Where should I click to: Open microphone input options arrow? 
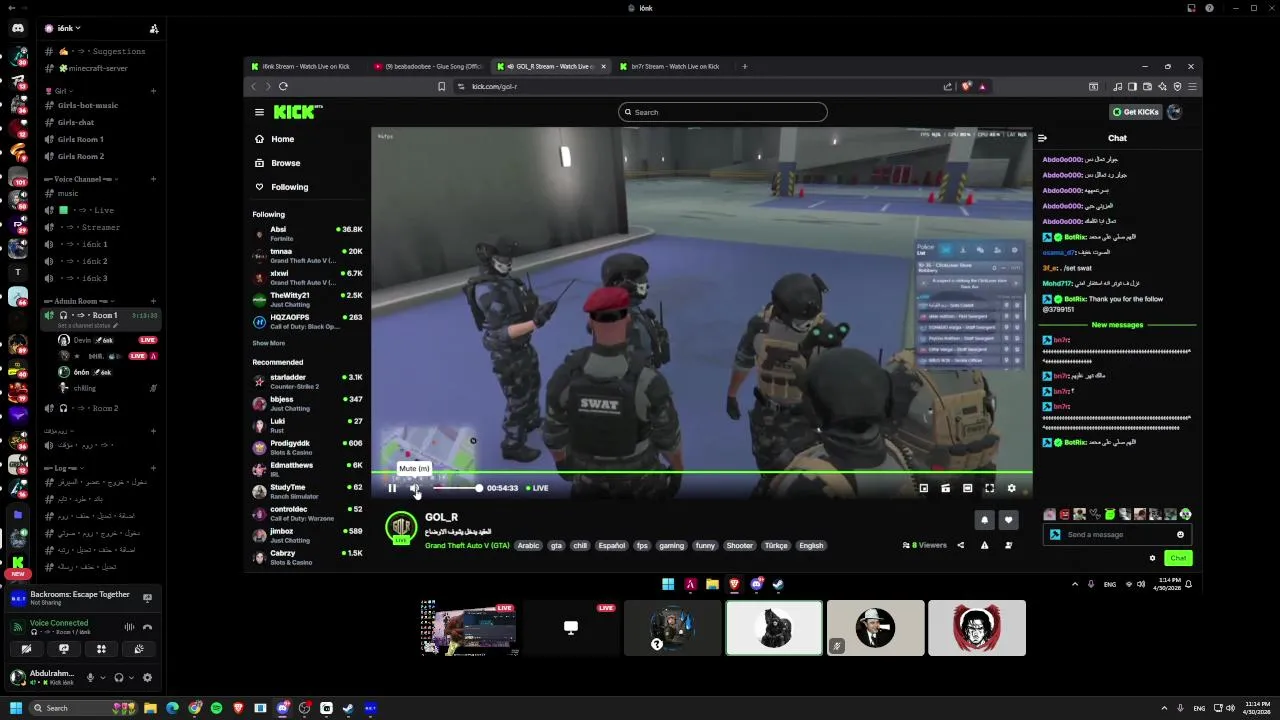coord(102,678)
